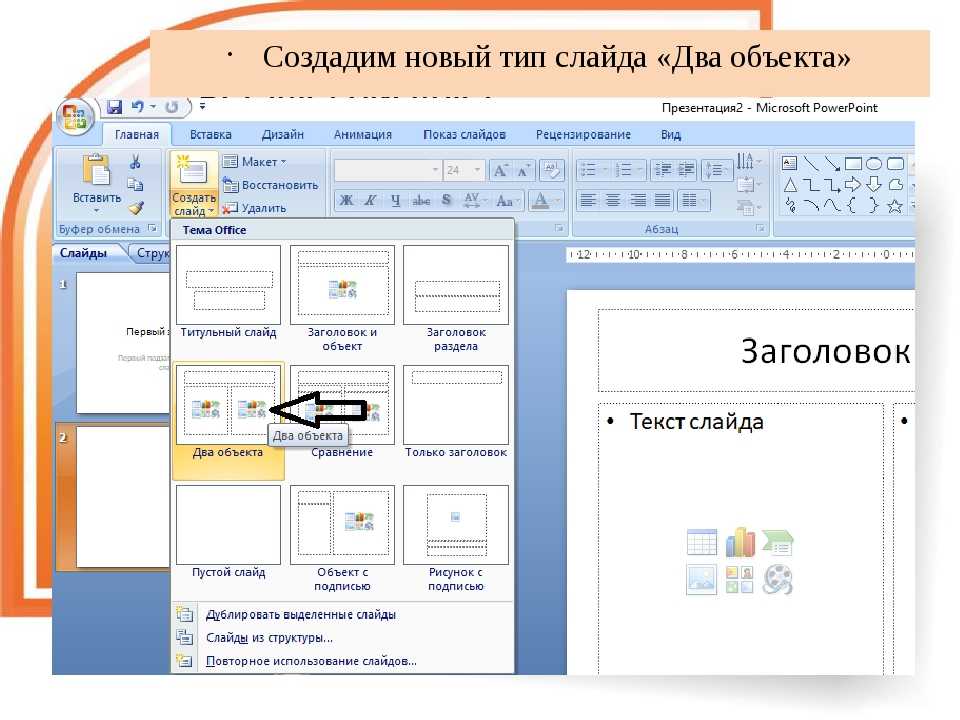The image size is (960, 720).
Task: Click Удалить slide button
Action: tap(254, 208)
